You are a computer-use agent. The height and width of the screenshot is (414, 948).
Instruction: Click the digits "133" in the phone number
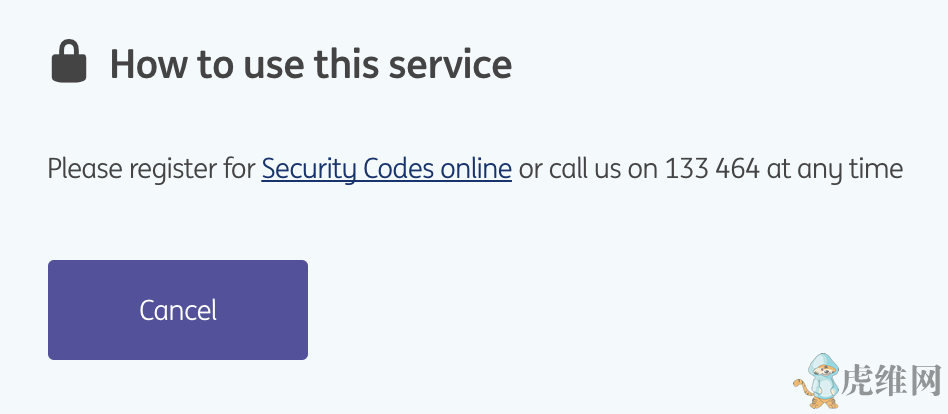(x=686, y=169)
